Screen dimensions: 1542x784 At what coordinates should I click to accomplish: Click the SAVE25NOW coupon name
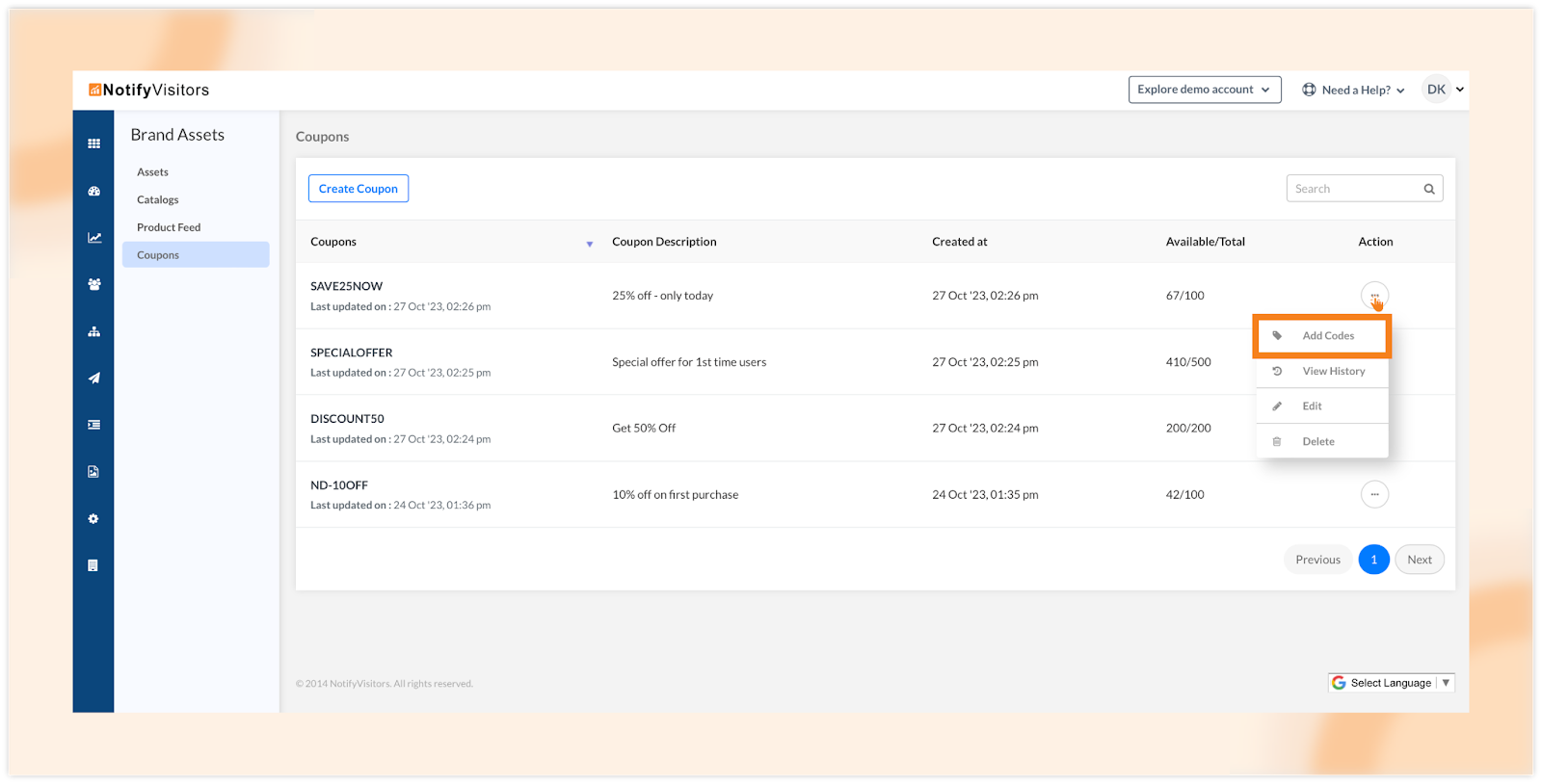click(x=346, y=287)
